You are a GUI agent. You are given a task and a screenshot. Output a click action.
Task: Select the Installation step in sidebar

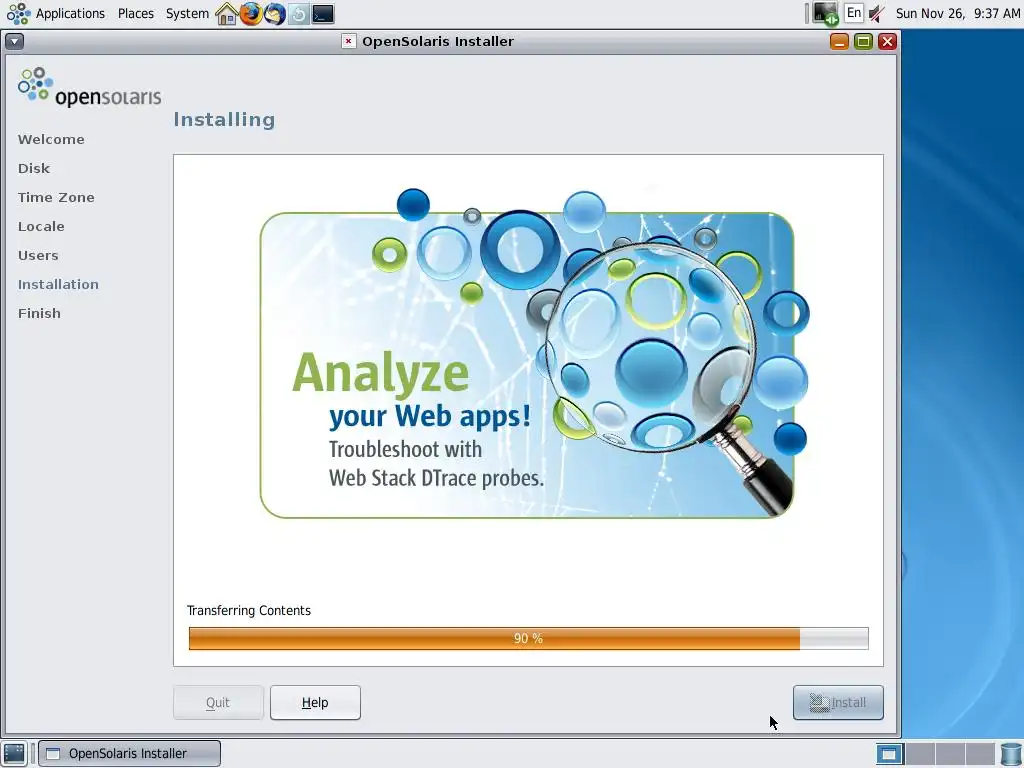pos(58,284)
